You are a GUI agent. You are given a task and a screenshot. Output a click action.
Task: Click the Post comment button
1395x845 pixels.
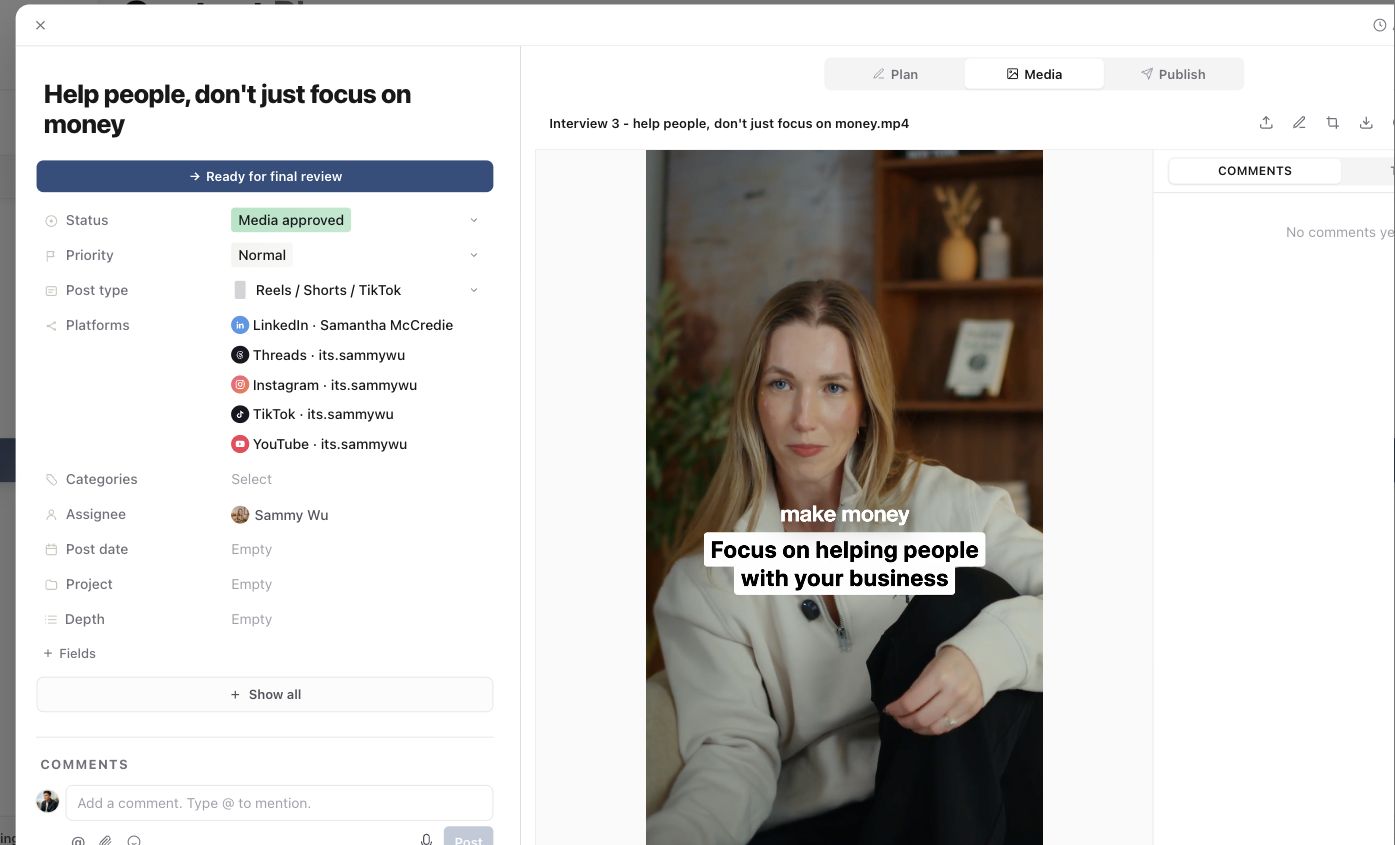[468, 838]
